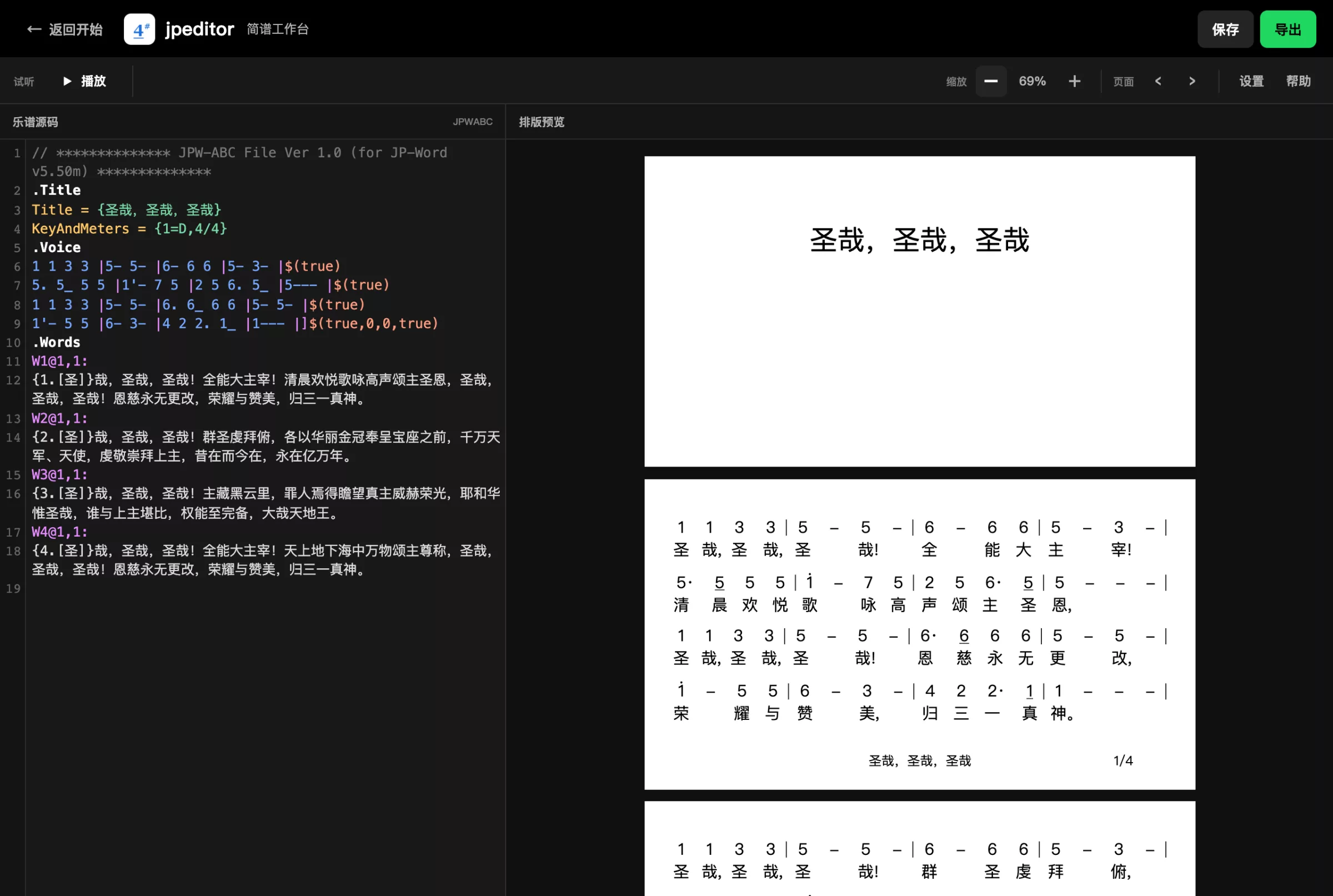
Task: Click the 页面 page label
Action: point(1122,82)
